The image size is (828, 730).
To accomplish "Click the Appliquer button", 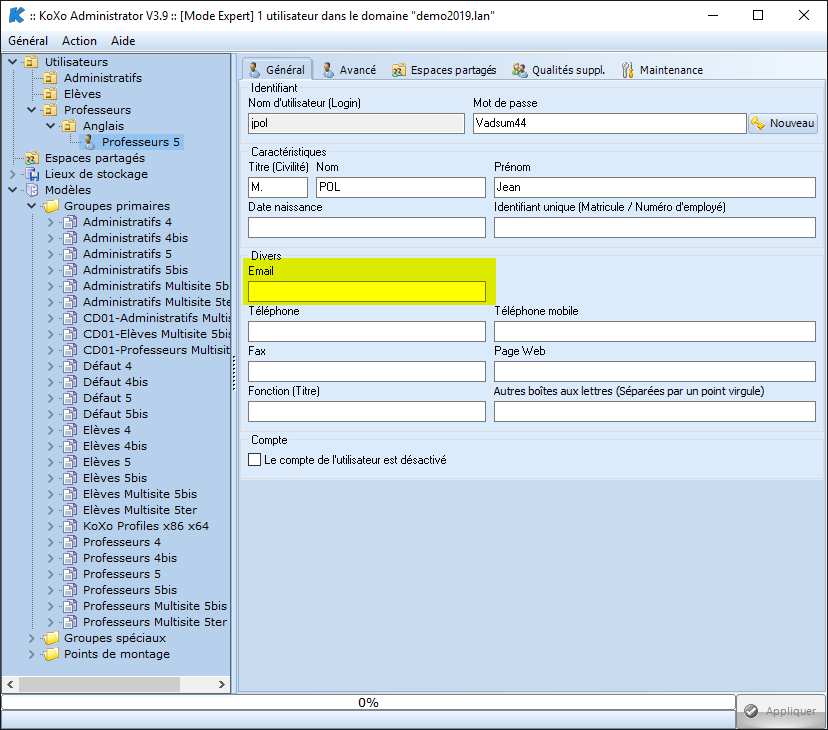I will [x=781, y=711].
